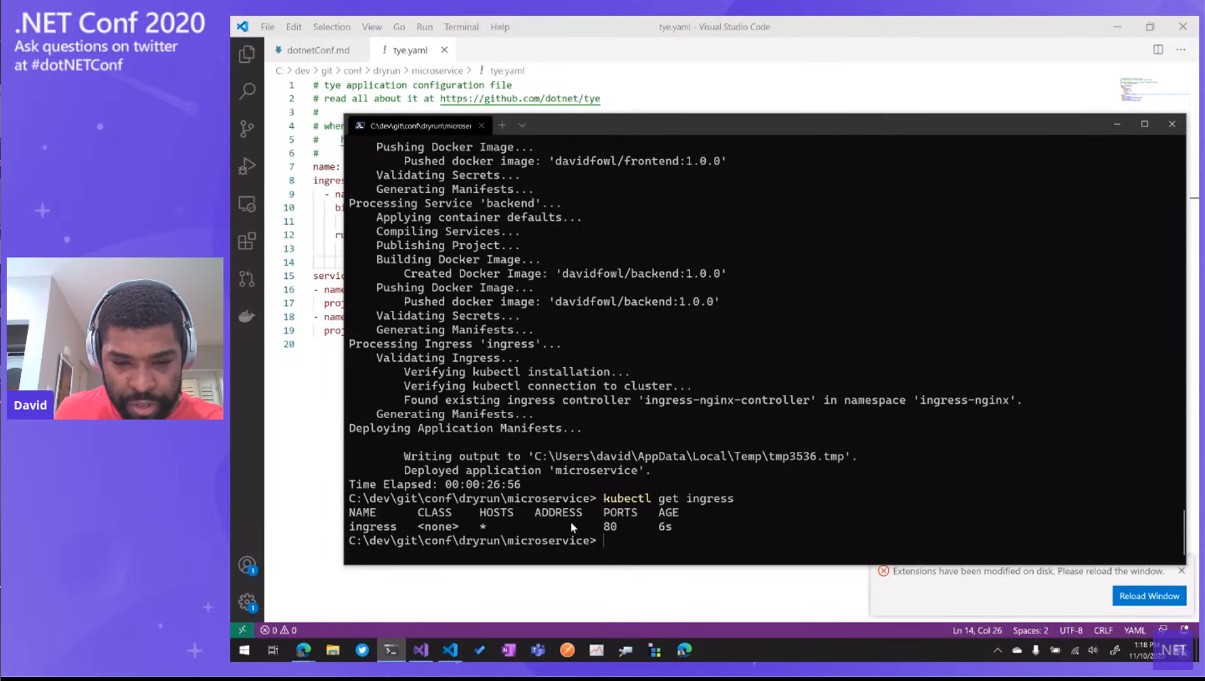1205x681 pixels.
Task: Change indentation via 'Spaces: 2'
Action: click(x=1030, y=630)
